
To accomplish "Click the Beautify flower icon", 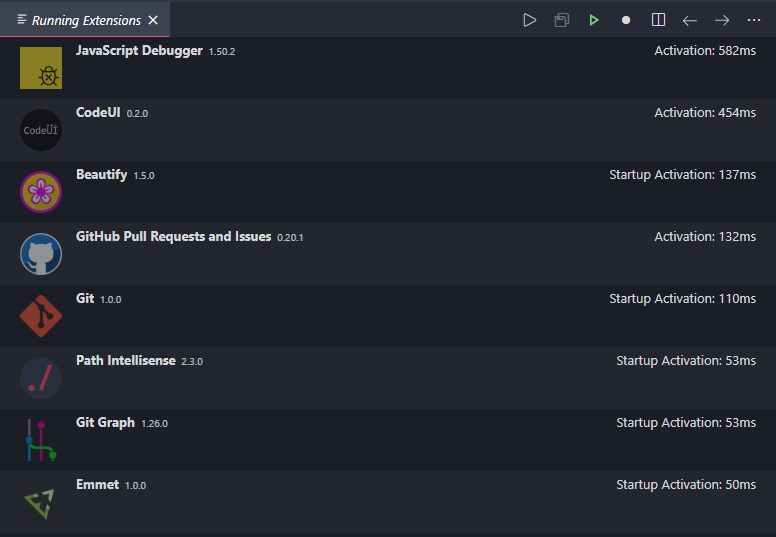I will tap(41, 192).
